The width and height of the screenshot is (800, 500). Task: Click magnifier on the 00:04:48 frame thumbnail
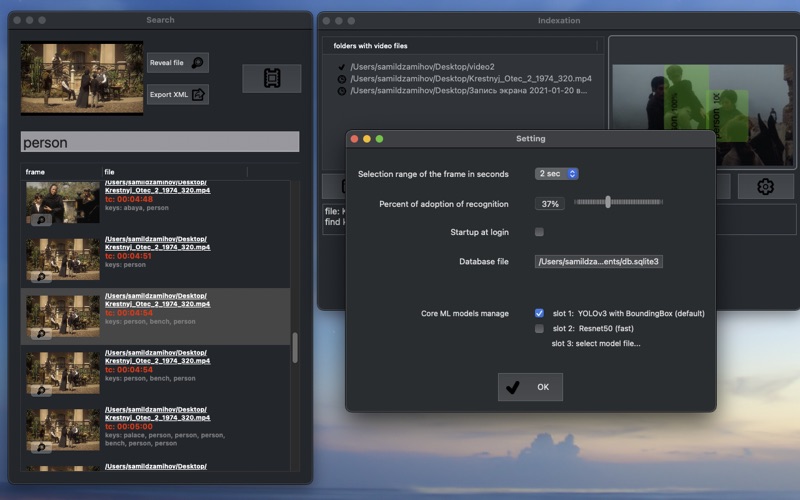(40, 220)
